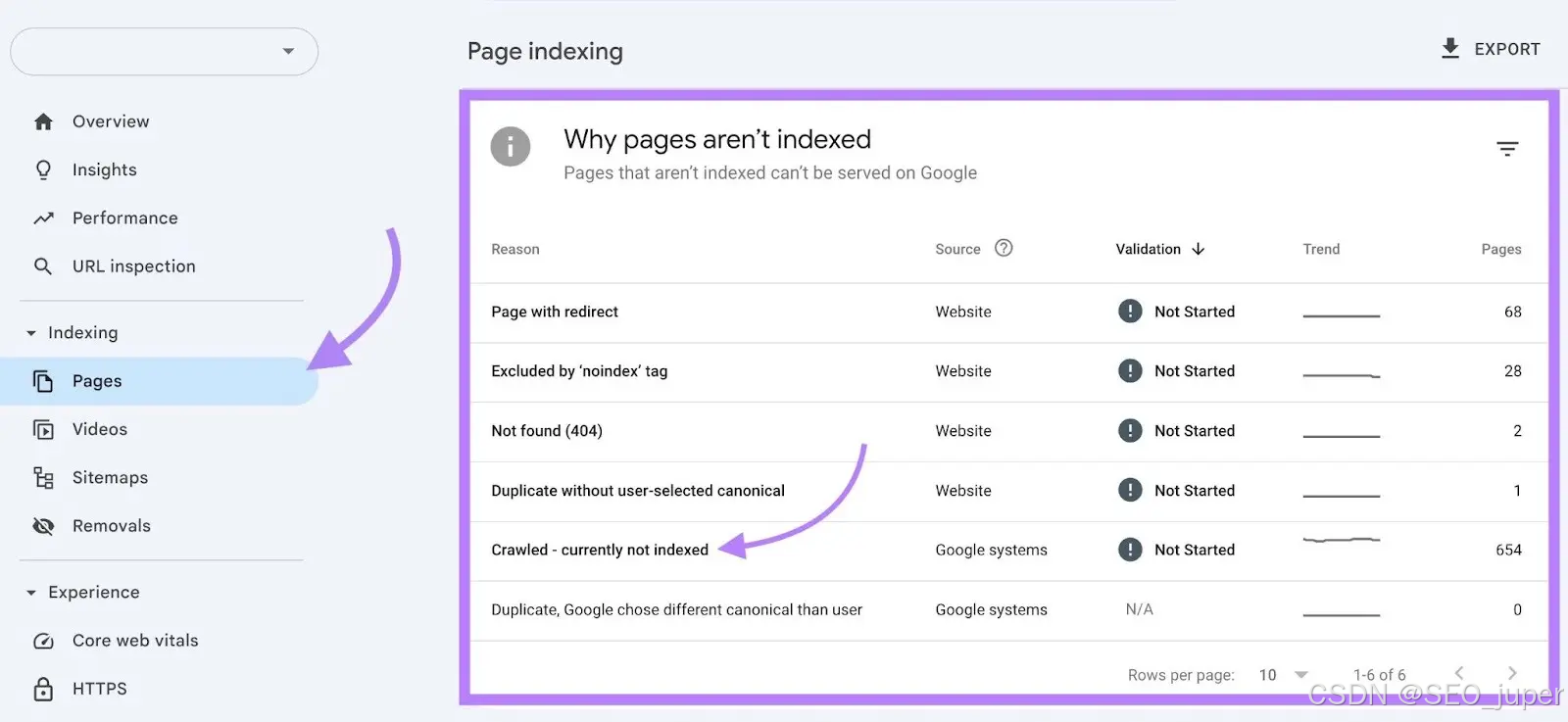The height and width of the screenshot is (722, 1568).
Task: Click the Performance trend-line icon
Action: pos(43,217)
